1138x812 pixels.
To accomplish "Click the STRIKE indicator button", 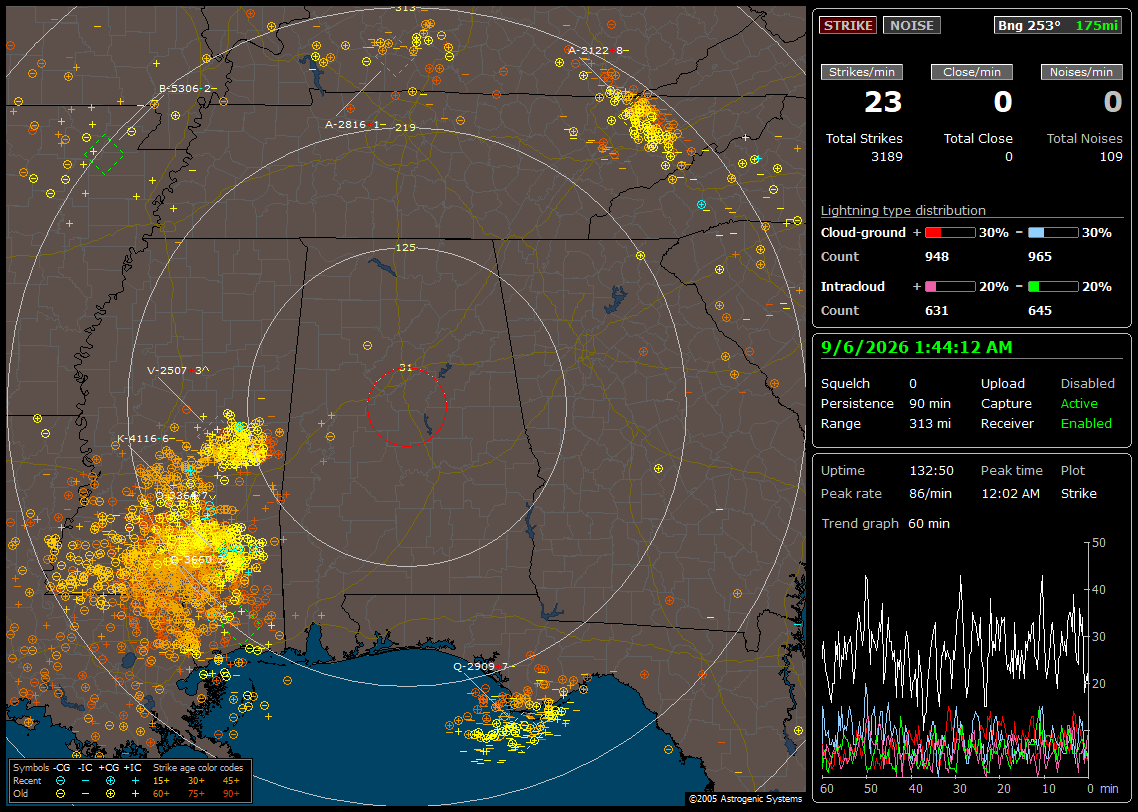I will (848, 25).
